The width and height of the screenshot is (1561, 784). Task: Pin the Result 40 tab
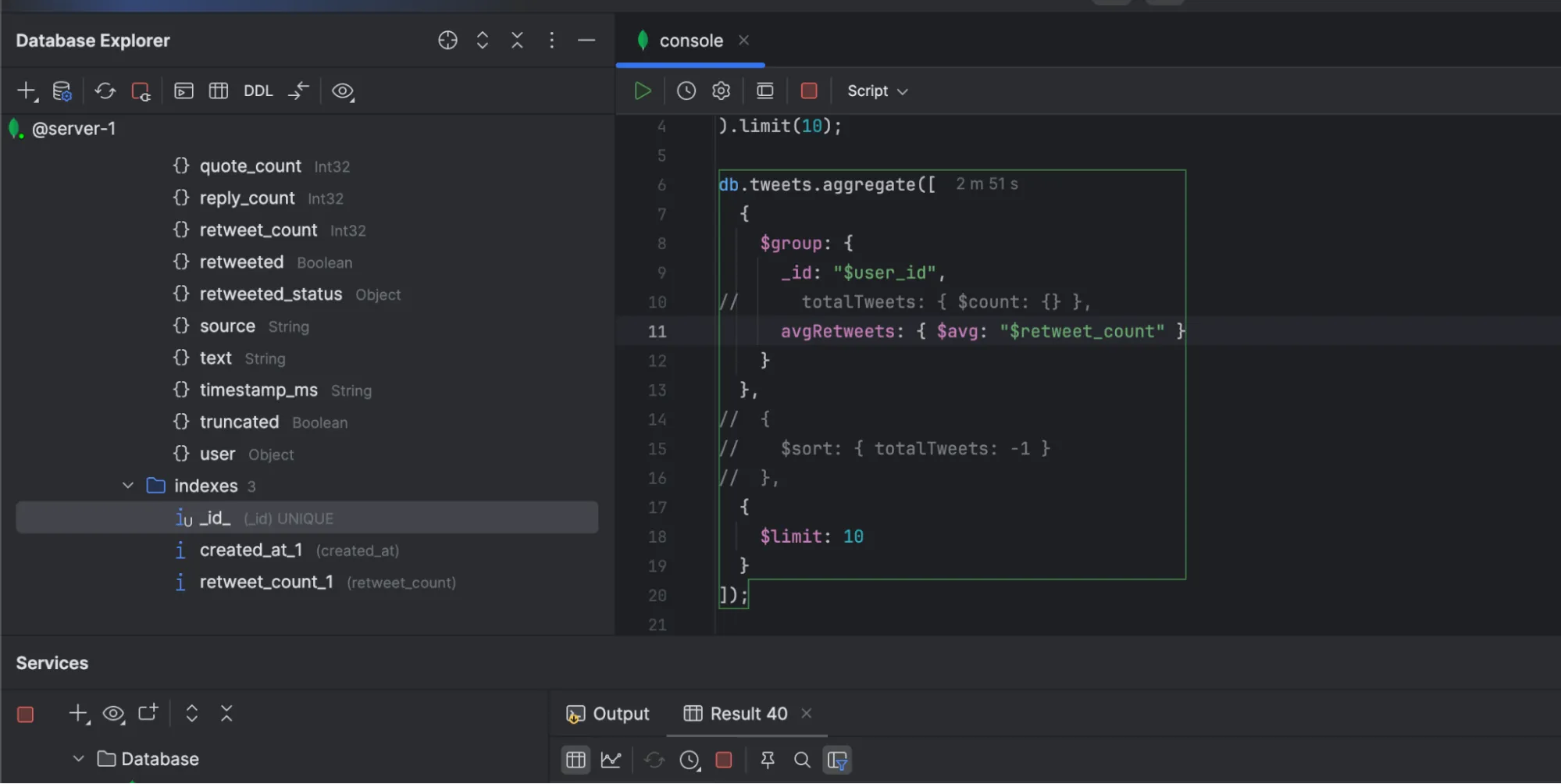(768, 760)
